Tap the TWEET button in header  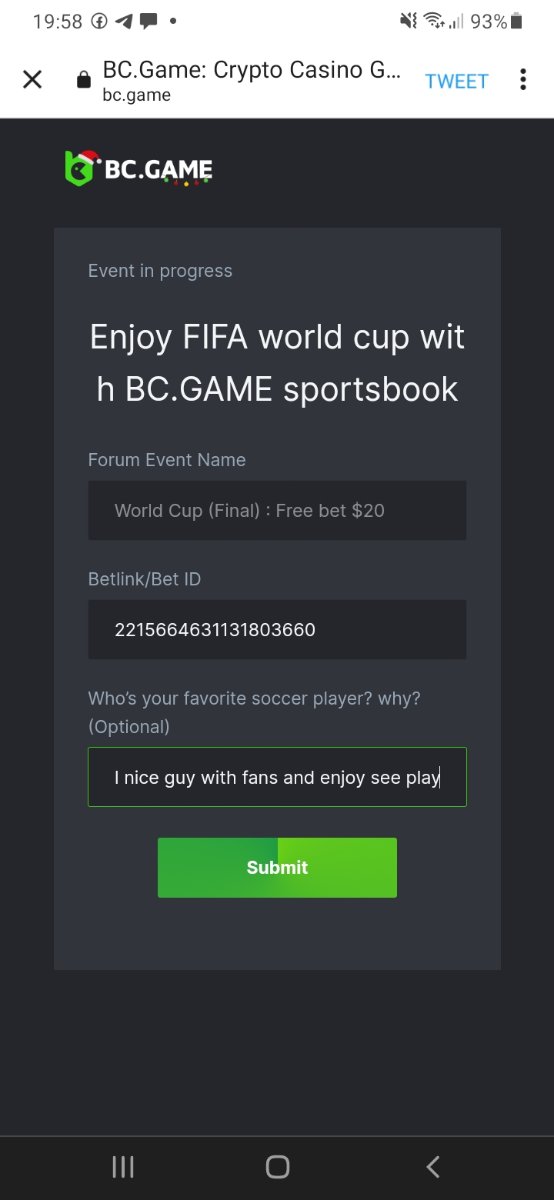[x=457, y=81]
